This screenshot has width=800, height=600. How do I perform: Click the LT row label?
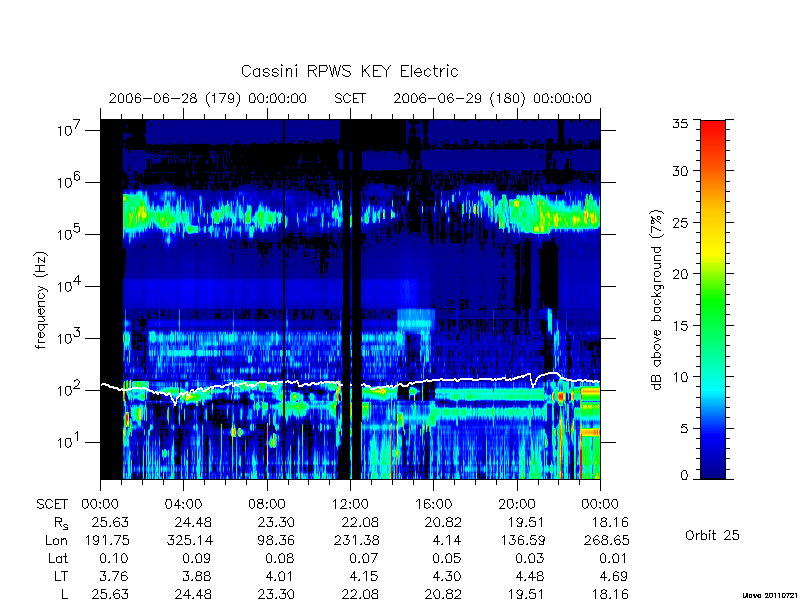[x=61, y=577]
